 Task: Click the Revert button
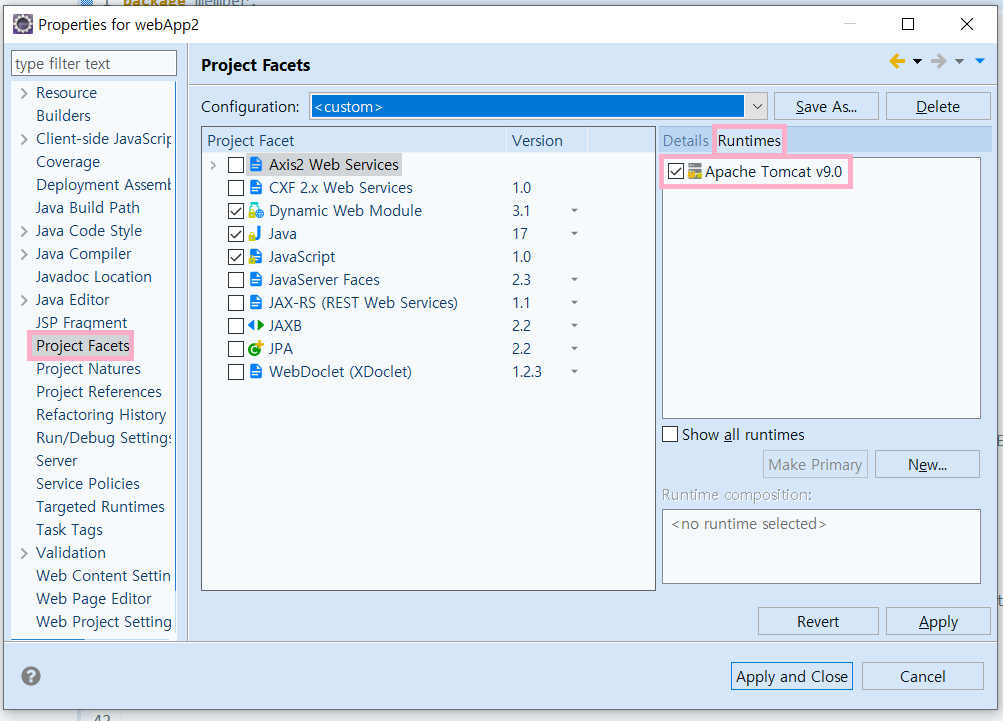point(817,621)
